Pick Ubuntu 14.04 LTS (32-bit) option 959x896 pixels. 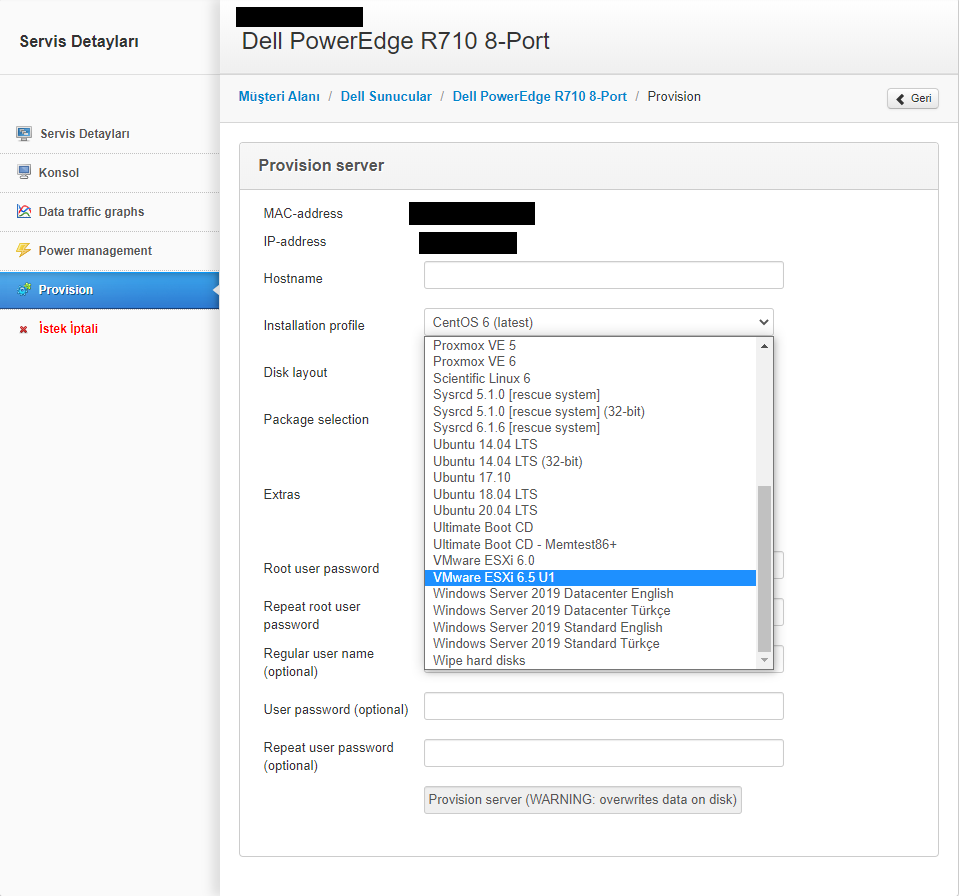(590, 461)
